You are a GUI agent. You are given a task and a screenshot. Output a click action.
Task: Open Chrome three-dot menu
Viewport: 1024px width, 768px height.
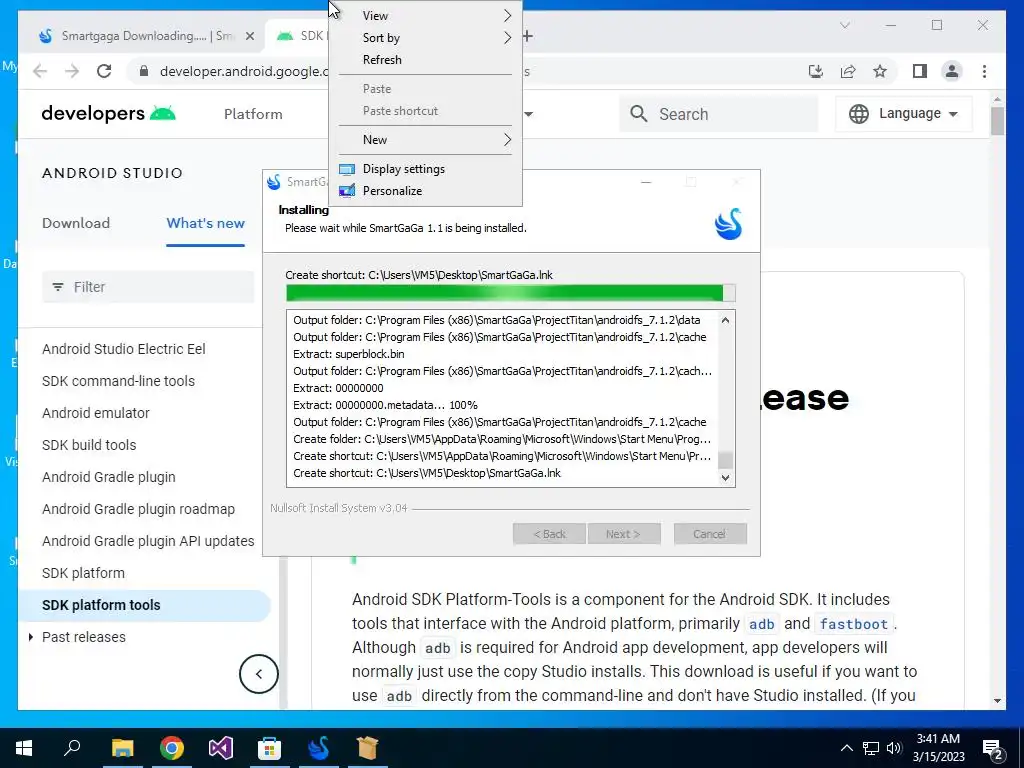click(x=984, y=71)
